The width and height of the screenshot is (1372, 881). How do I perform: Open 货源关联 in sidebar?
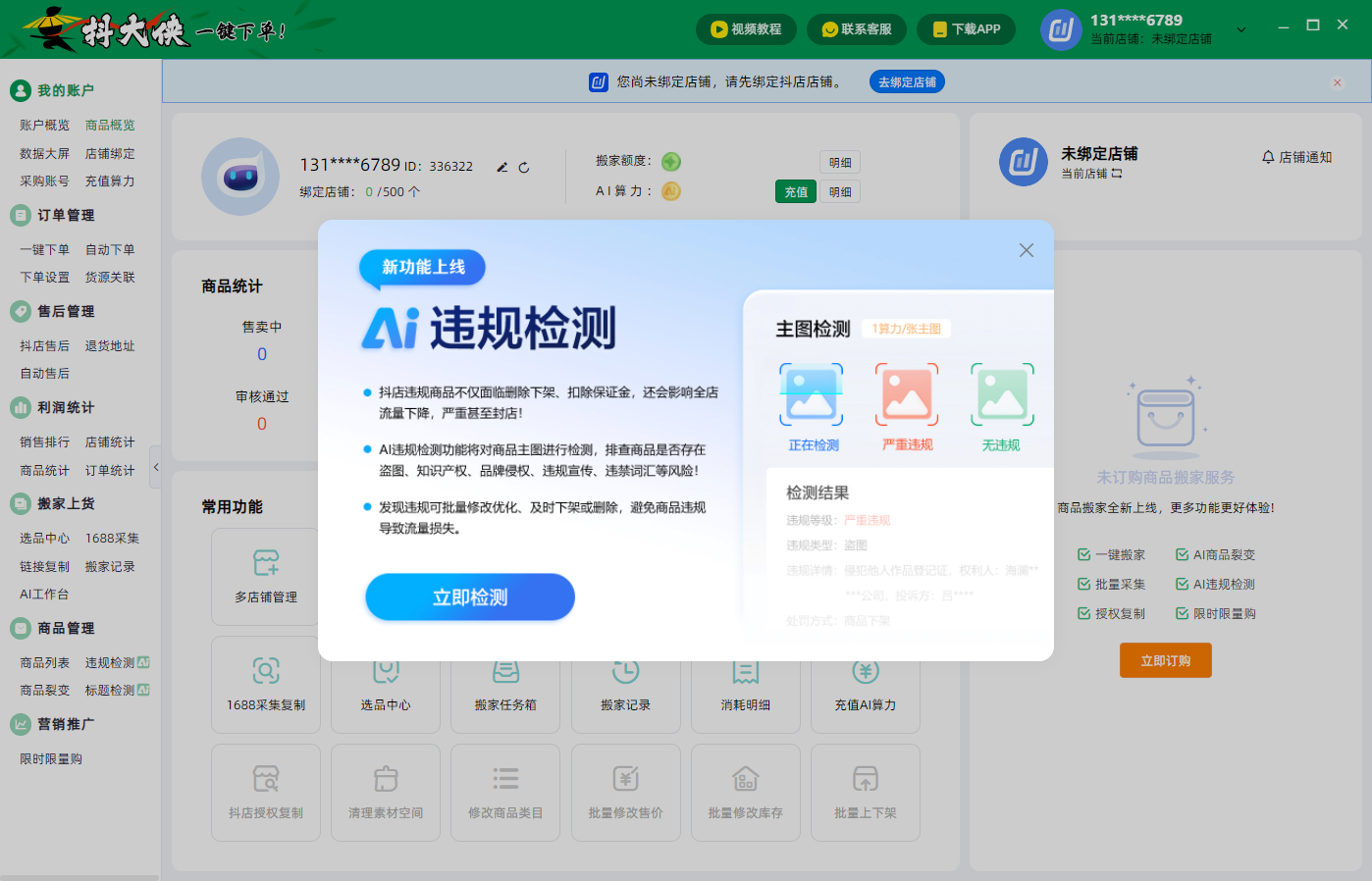(110, 278)
